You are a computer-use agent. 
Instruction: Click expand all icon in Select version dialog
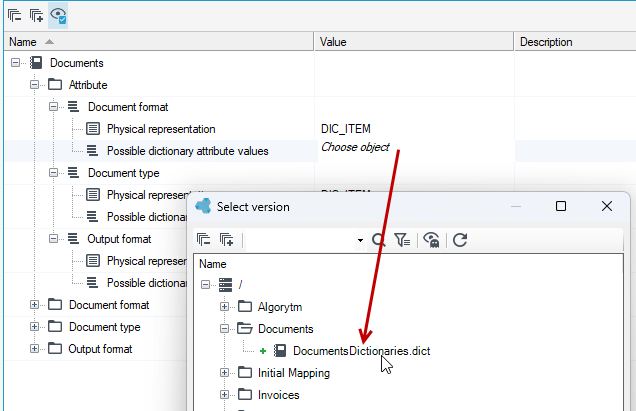[x=226, y=240]
